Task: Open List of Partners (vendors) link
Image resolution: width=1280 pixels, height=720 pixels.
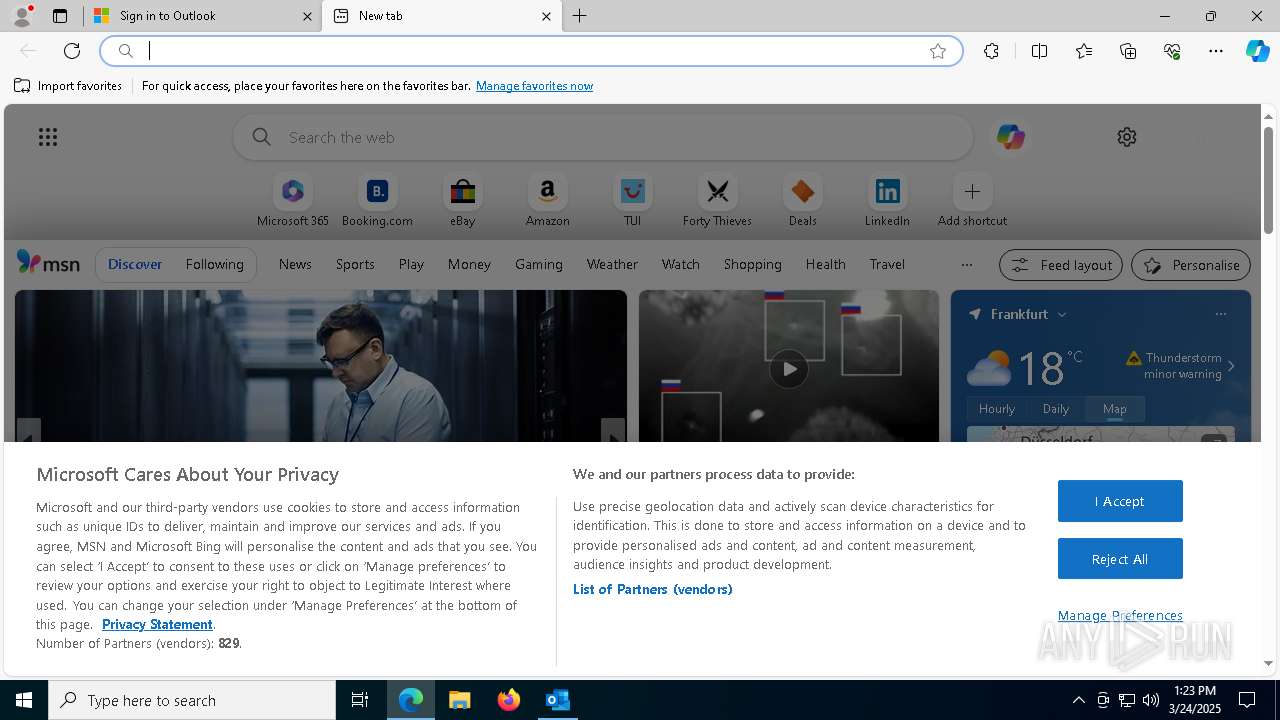Action: coord(652,589)
